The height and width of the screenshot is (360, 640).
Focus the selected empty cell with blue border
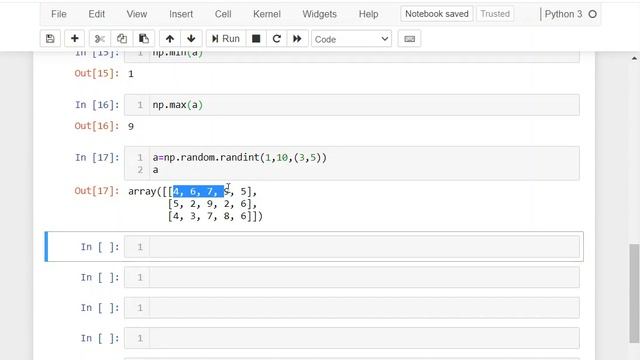click(351, 247)
